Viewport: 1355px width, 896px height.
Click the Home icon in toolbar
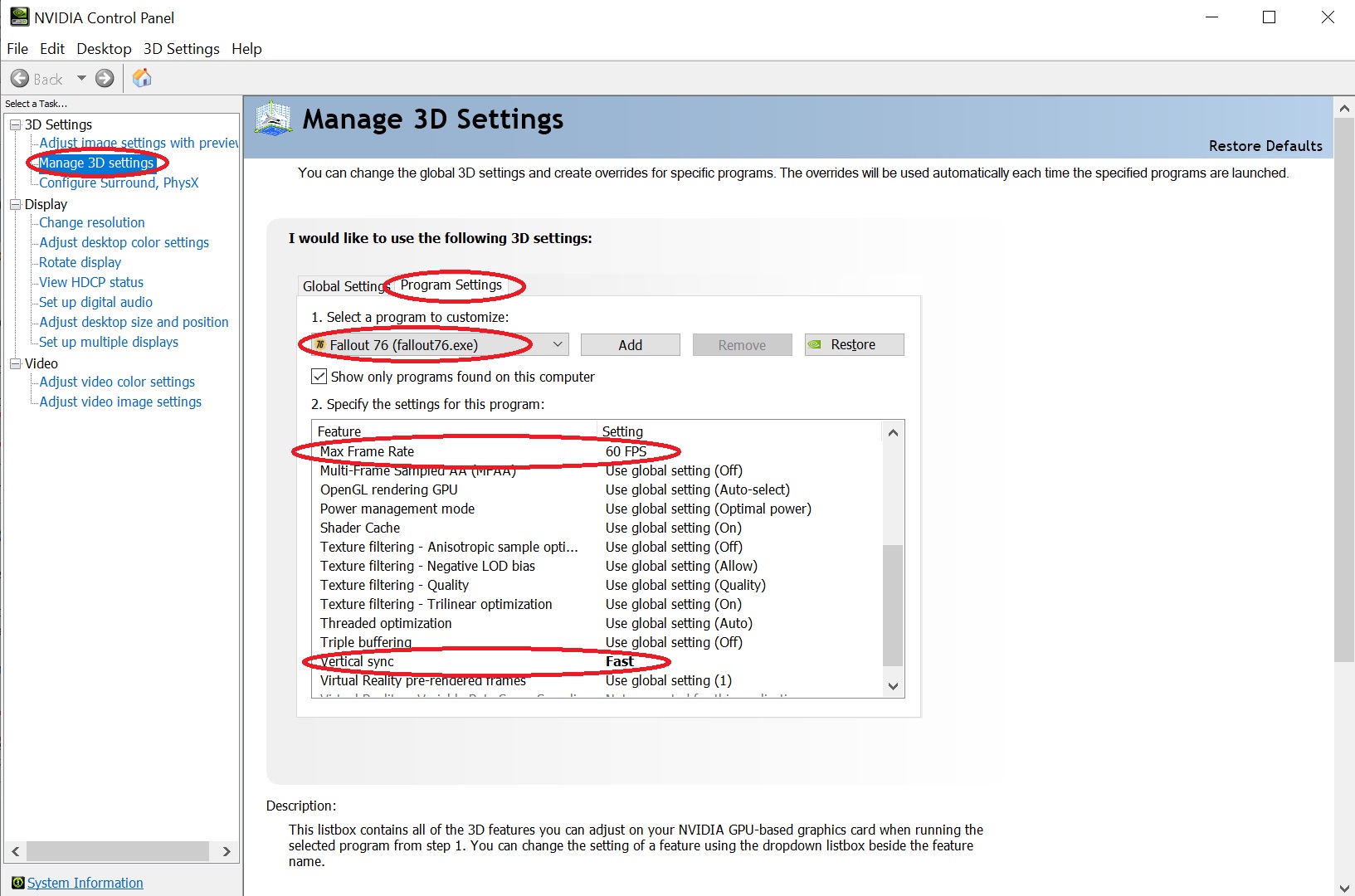click(143, 78)
